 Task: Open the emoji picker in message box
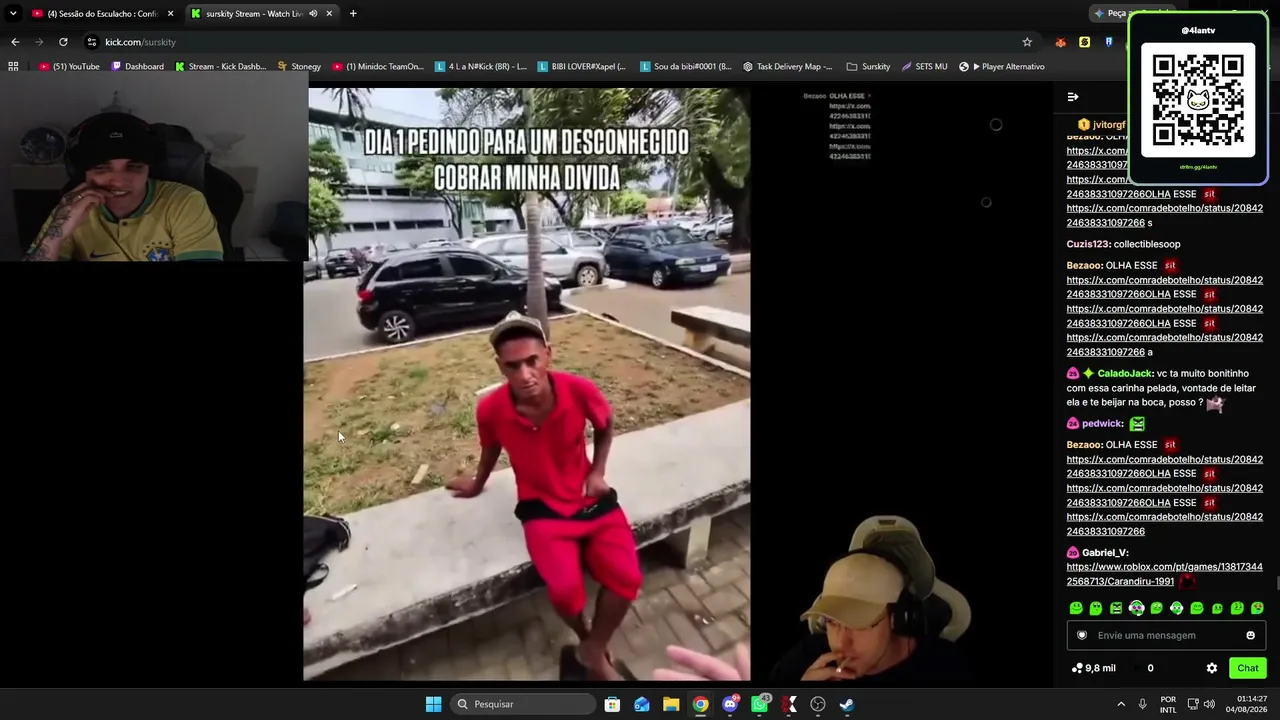point(1250,635)
